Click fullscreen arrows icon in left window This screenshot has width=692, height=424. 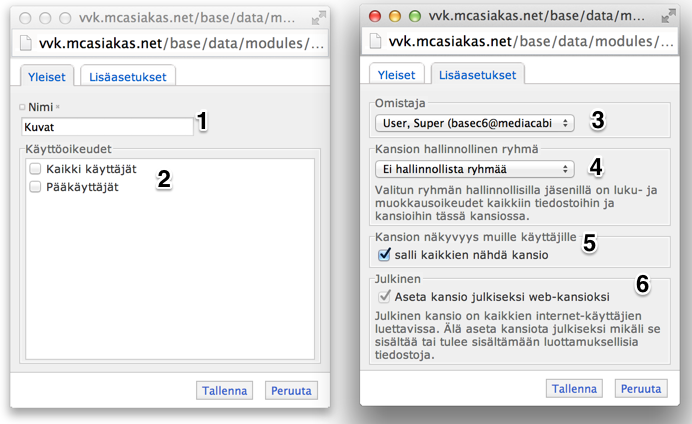click(x=319, y=18)
